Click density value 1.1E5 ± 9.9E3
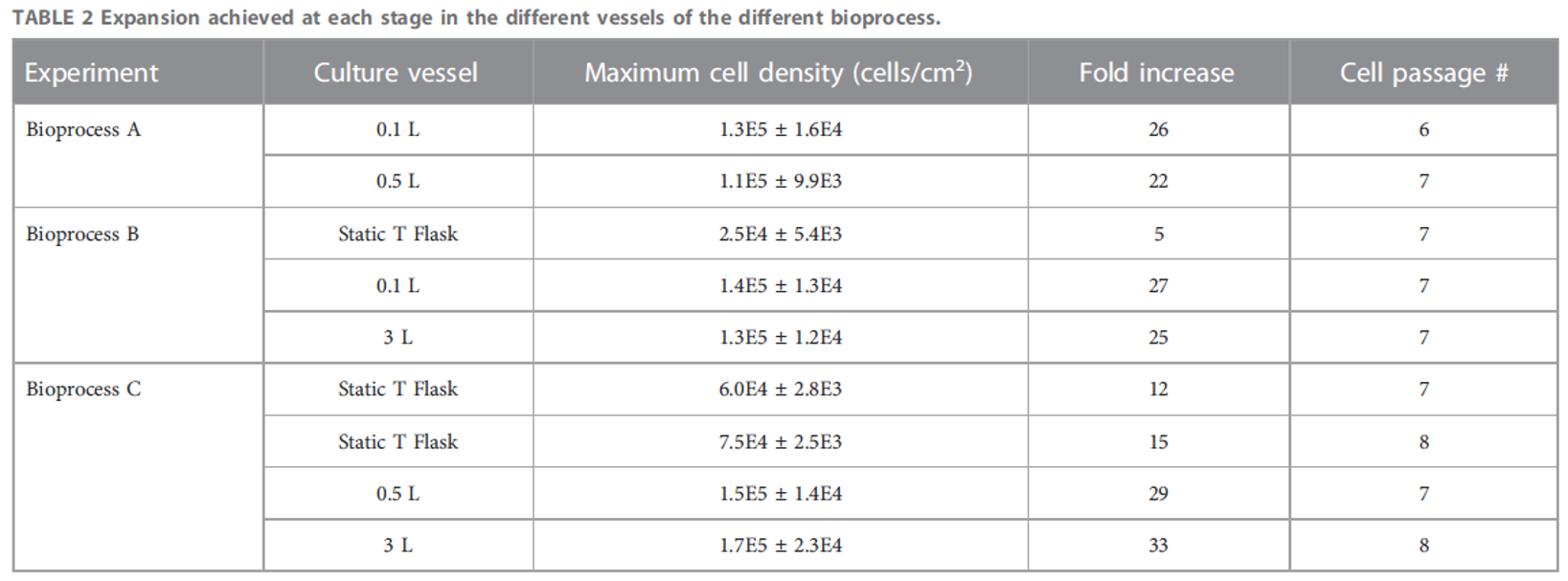The height and width of the screenshot is (581, 1568). click(x=780, y=182)
